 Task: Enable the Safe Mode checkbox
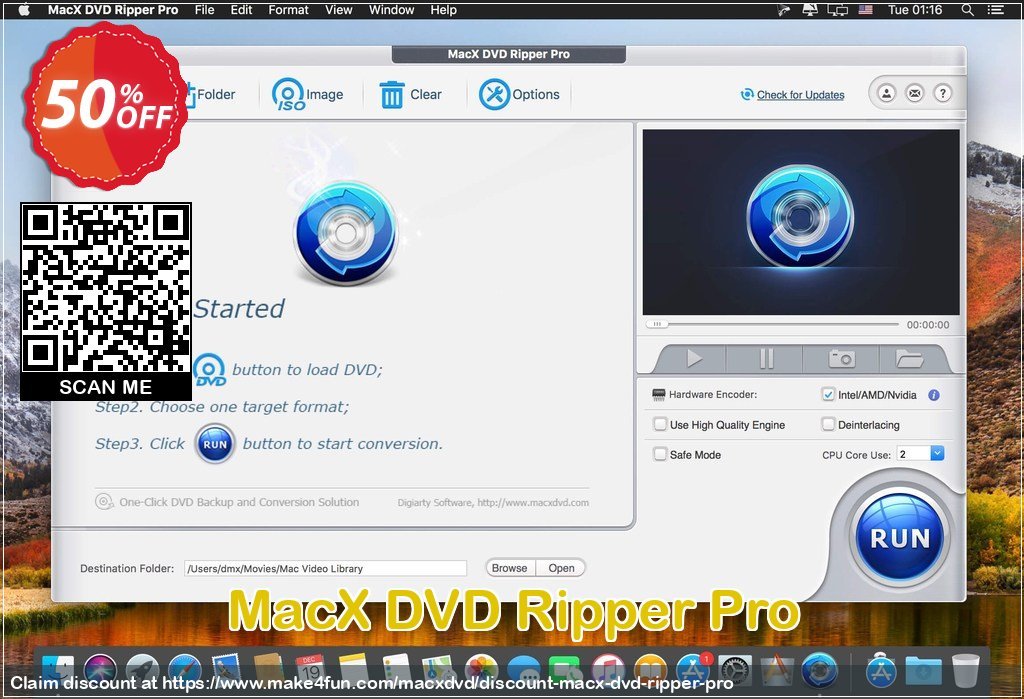(x=660, y=454)
